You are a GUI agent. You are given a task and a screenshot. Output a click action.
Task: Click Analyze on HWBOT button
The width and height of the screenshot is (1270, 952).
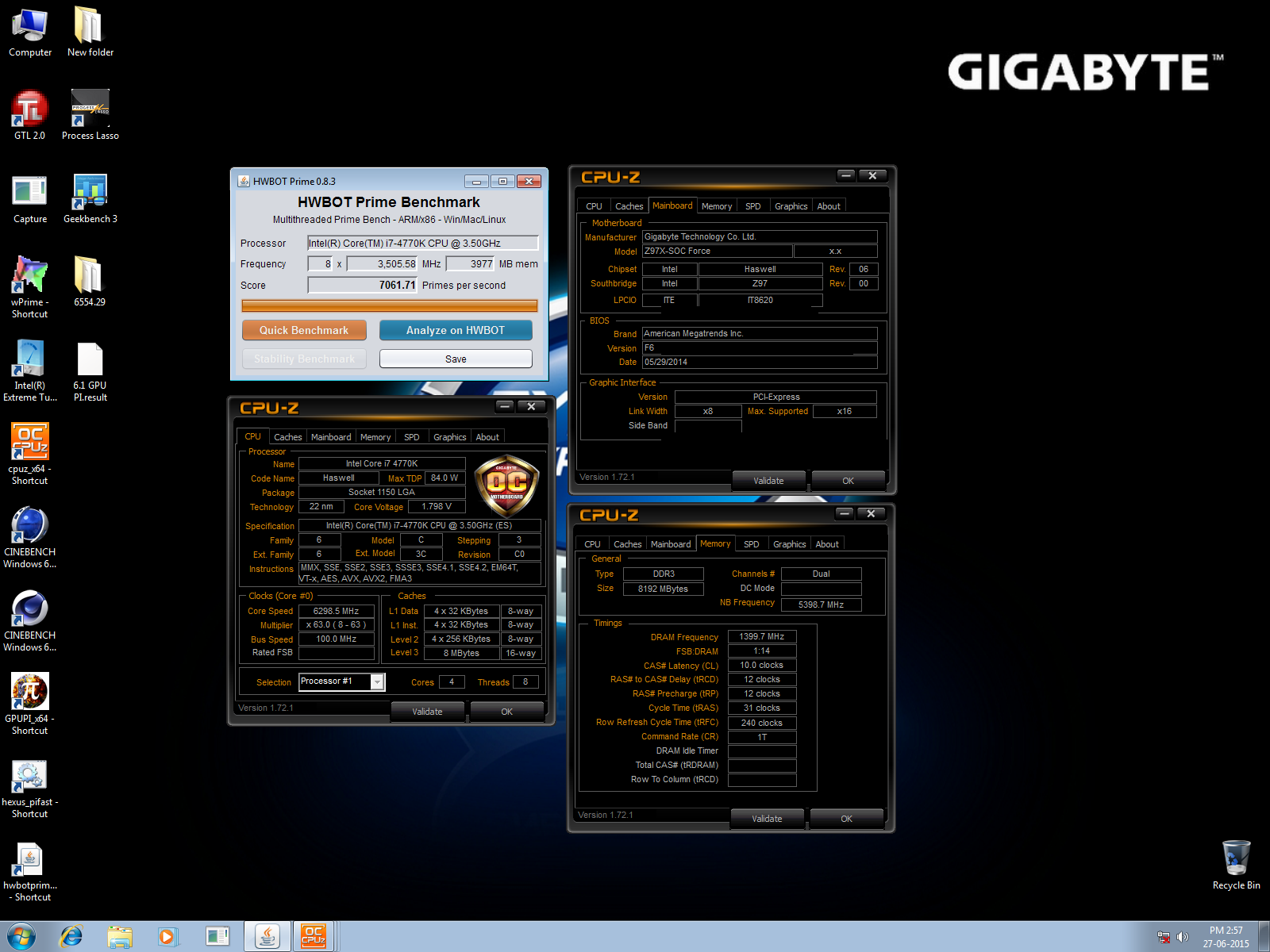coord(456,330)
